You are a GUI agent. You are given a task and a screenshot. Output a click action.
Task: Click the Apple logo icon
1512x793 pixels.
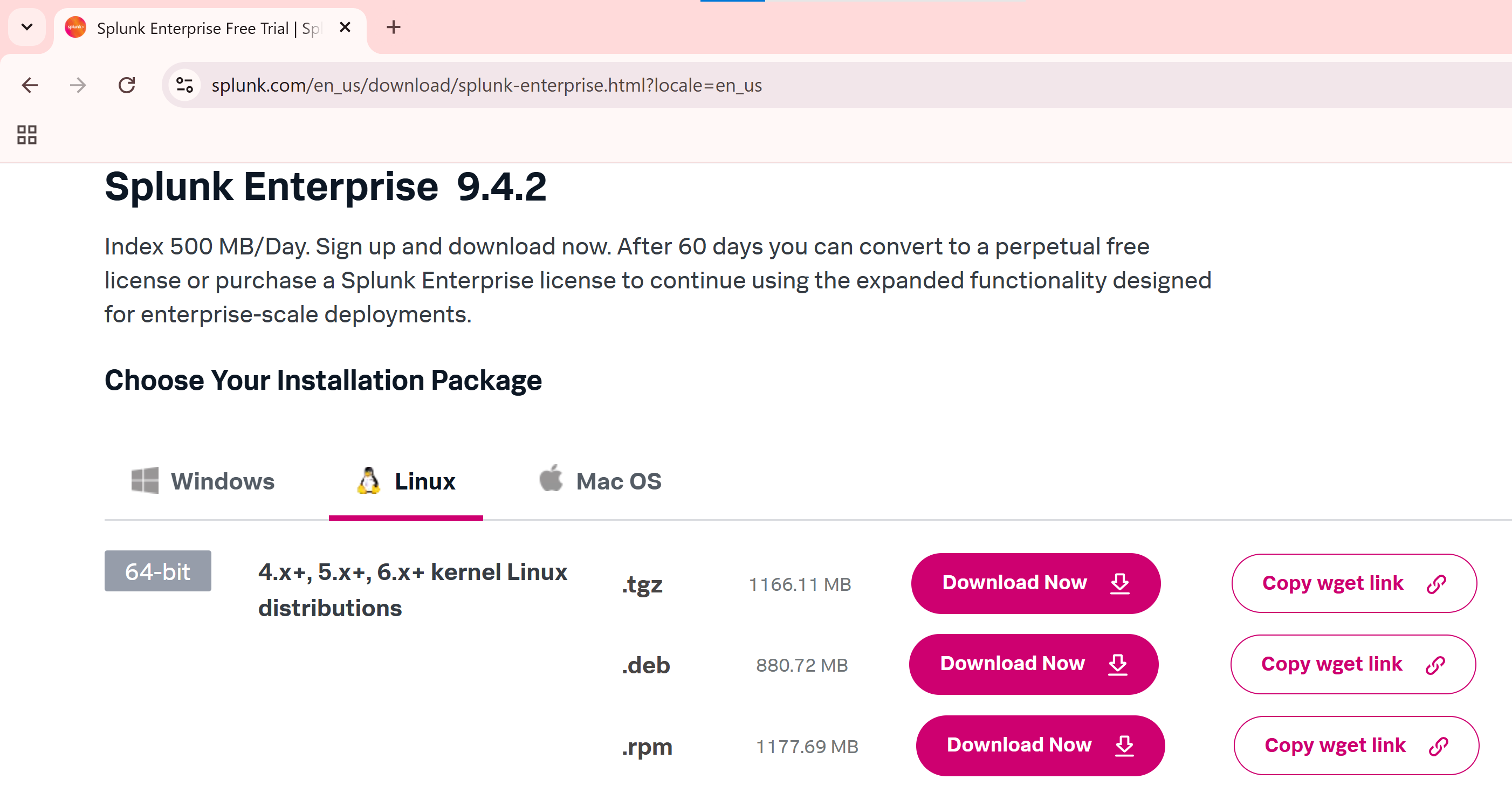point(551,478)
